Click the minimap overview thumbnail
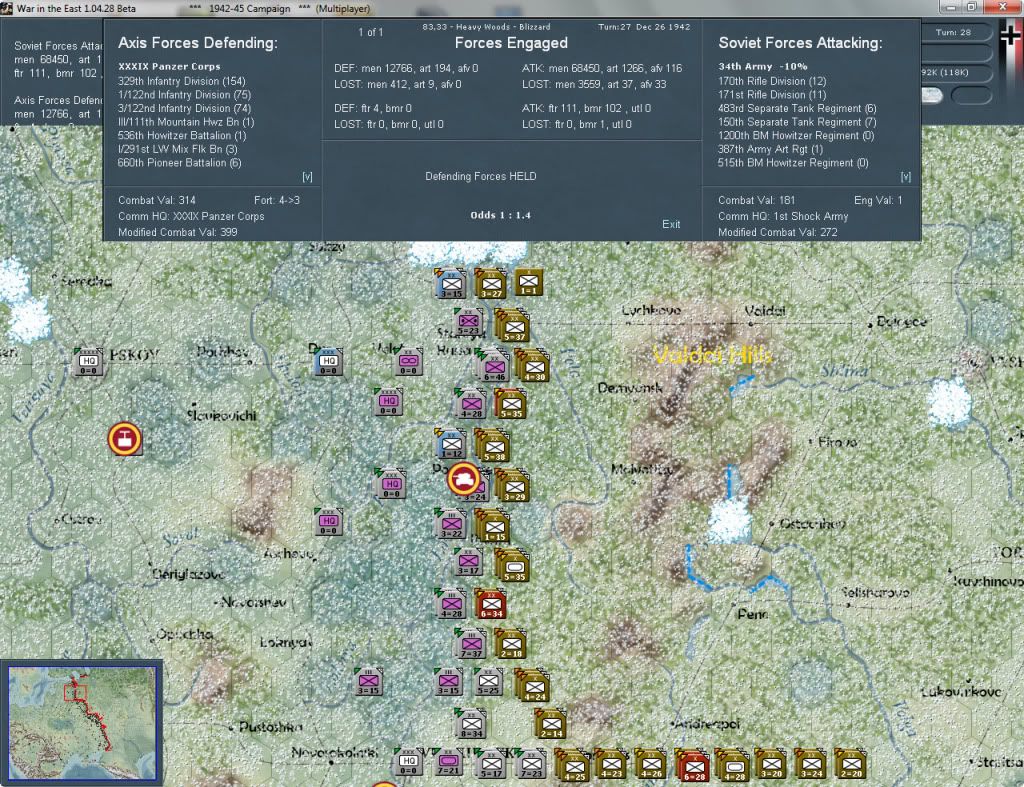Viewport: 1024px width, 787px height. (82, 722)
